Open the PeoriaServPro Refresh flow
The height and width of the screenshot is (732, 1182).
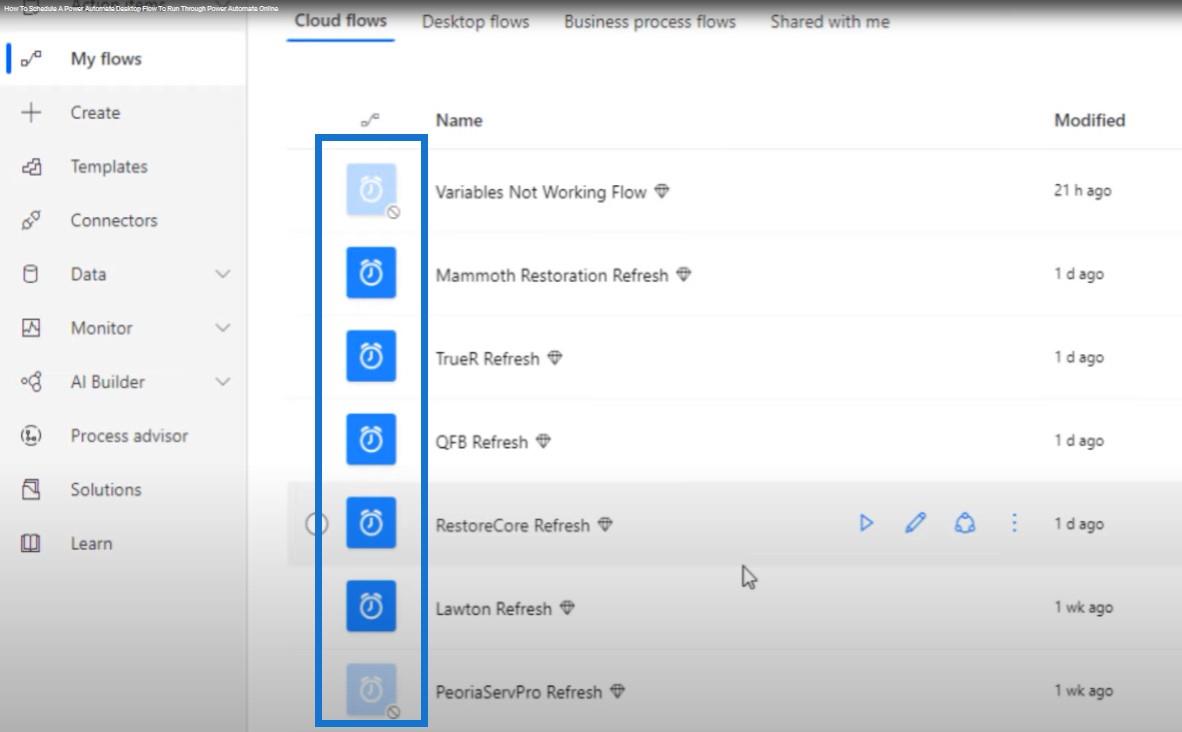click(x=518, y=692)
